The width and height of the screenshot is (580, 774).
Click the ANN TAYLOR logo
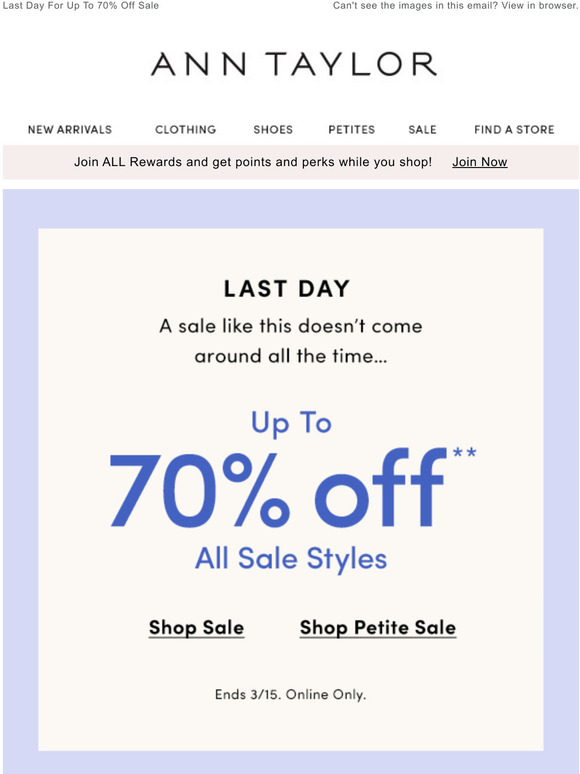[294, 64]
